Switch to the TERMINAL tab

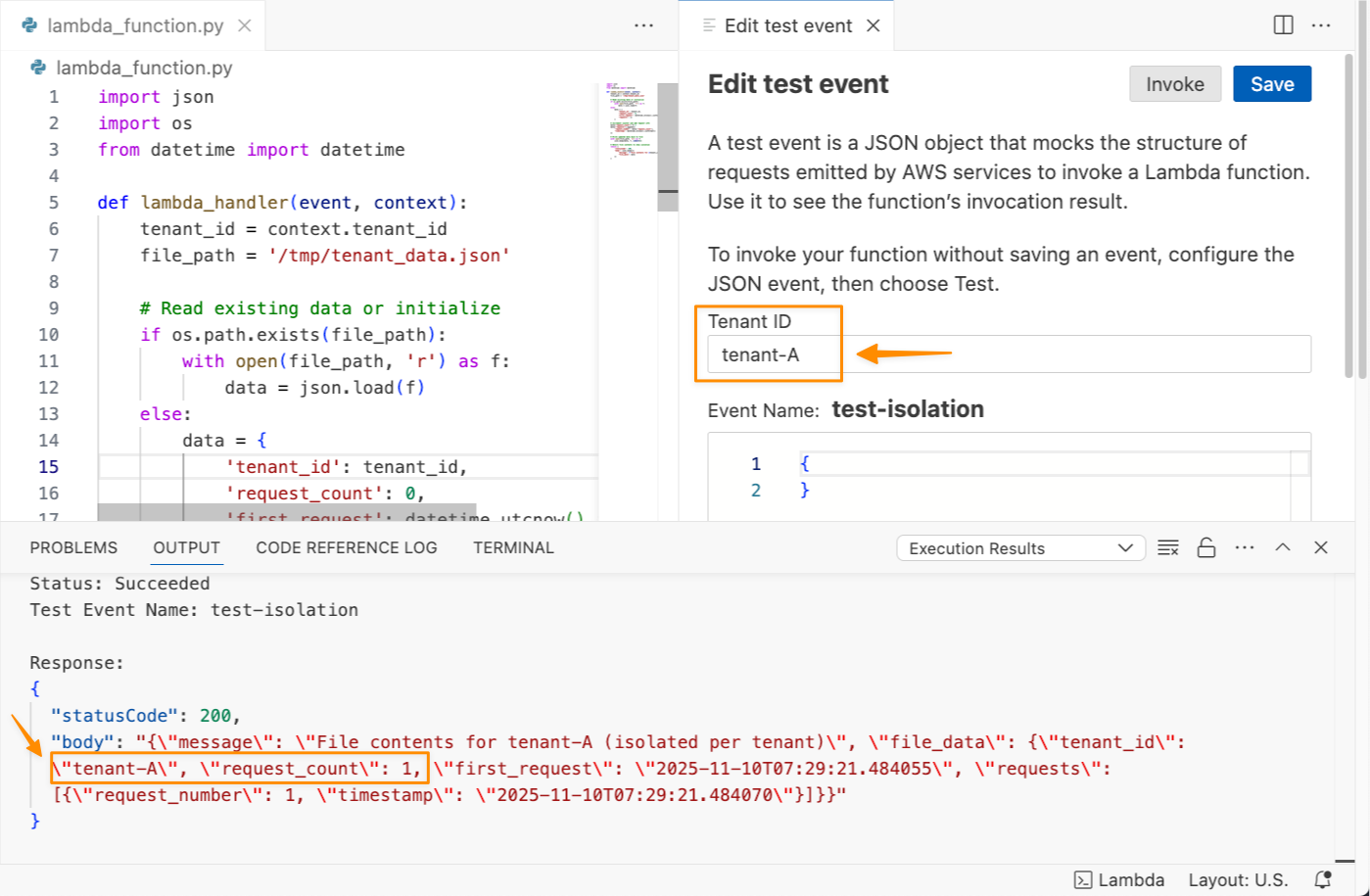pos(513,548)
